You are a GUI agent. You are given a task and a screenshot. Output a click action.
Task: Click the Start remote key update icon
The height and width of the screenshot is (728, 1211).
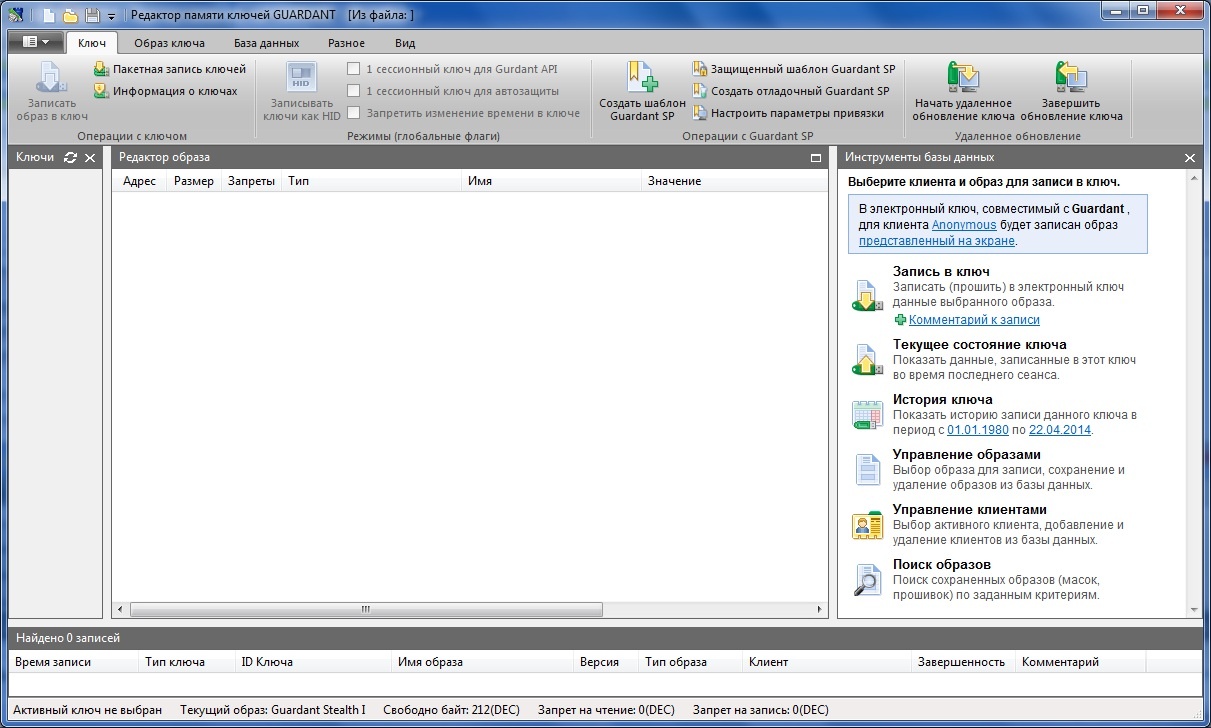(963, 77)
